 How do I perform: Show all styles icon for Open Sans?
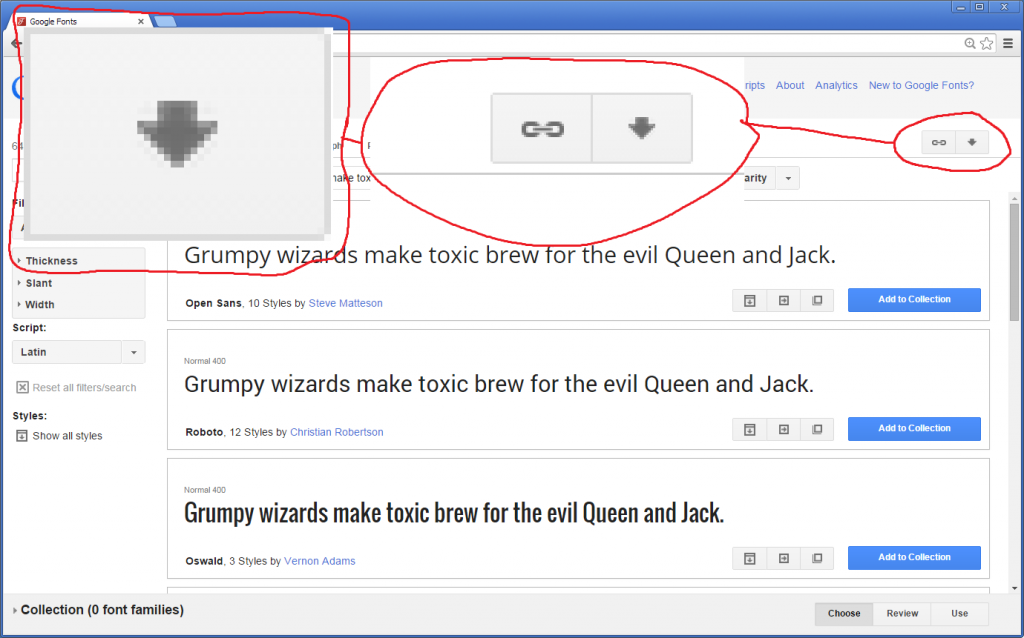750,300
